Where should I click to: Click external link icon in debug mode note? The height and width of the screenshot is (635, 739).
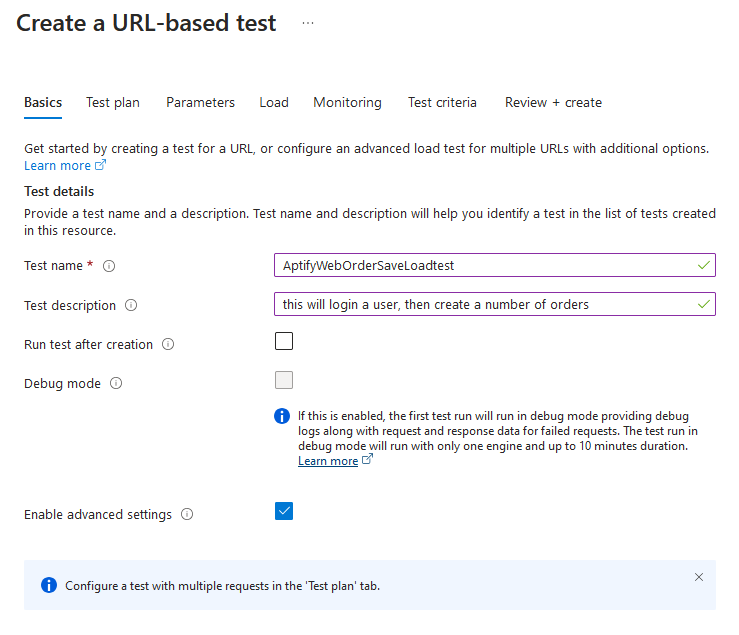(367, 459)
